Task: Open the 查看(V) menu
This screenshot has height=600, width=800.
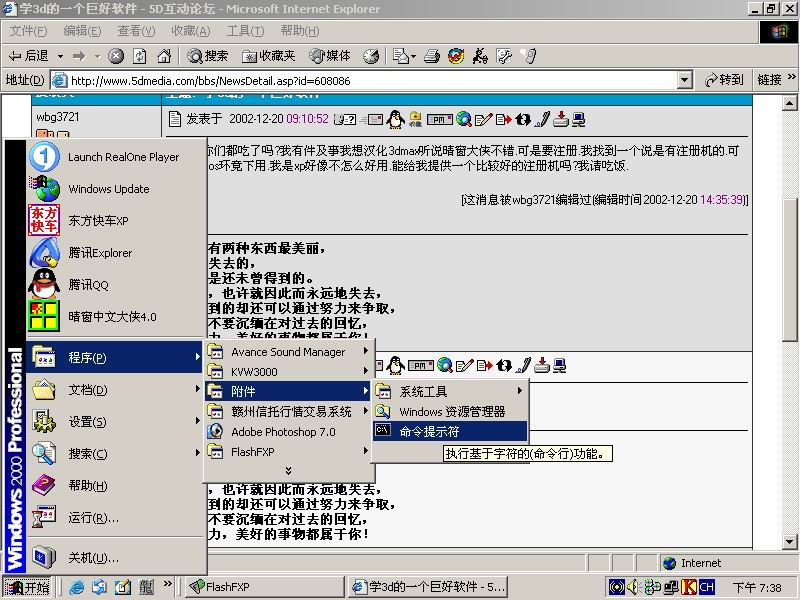Action: coord(136,31)
